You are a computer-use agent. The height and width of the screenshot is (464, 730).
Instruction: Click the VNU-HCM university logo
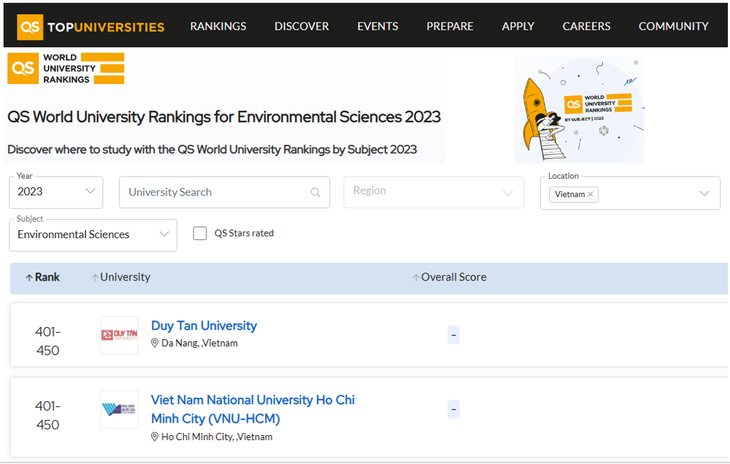pyautogui.click(x=119, y=409)
